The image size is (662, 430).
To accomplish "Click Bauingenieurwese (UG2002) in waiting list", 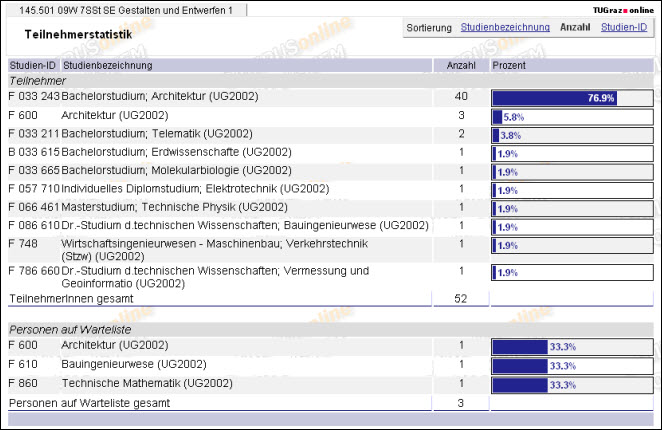I will point(134,364).
